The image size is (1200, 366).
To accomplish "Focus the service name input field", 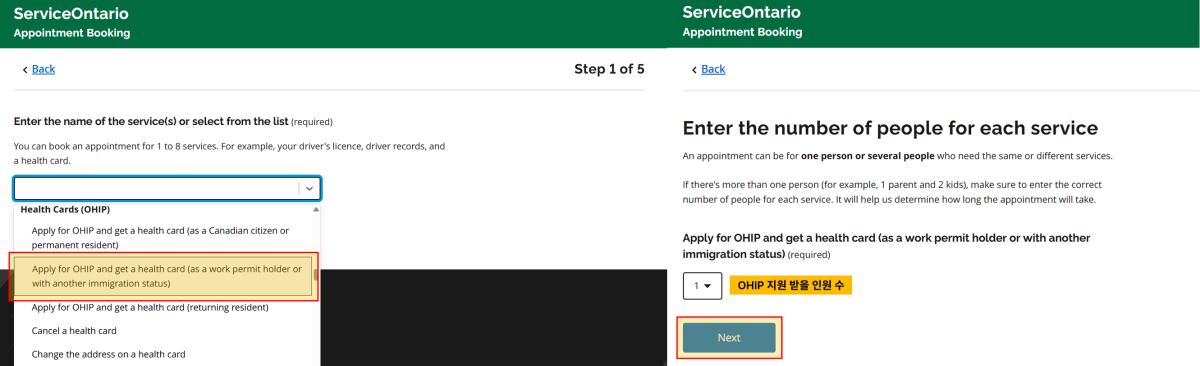I will tap(157, 188).
